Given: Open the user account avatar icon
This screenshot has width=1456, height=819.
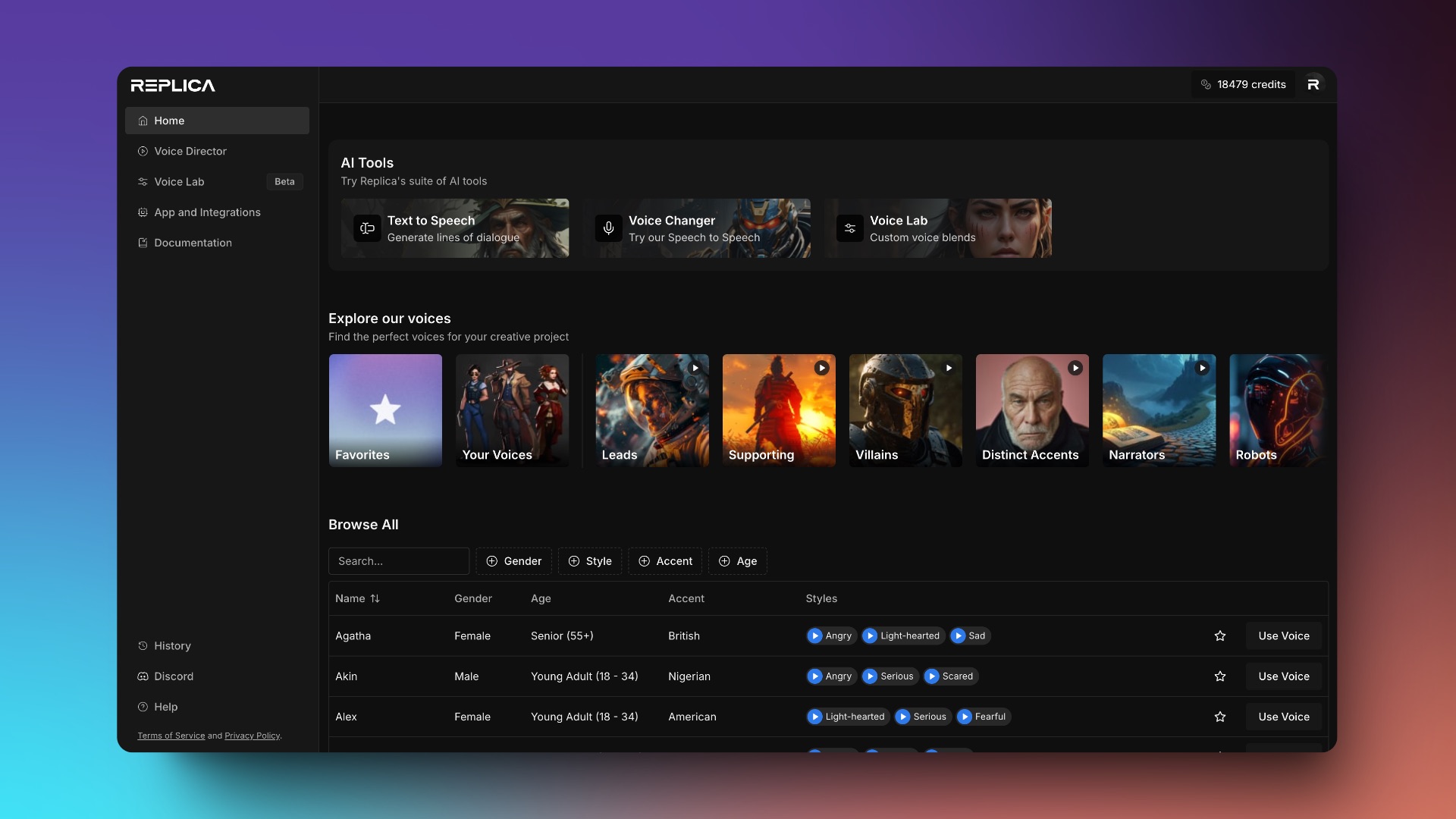Looking at the screenshot, I should tap(1313, 85).
